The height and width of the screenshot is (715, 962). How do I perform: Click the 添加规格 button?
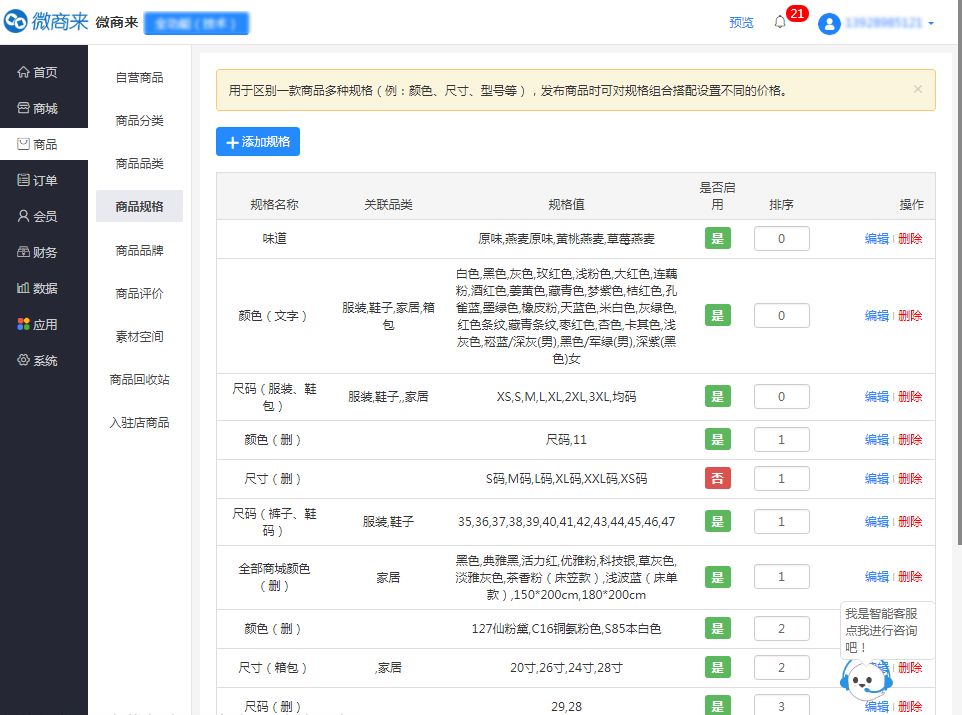(x=258, y=142)
